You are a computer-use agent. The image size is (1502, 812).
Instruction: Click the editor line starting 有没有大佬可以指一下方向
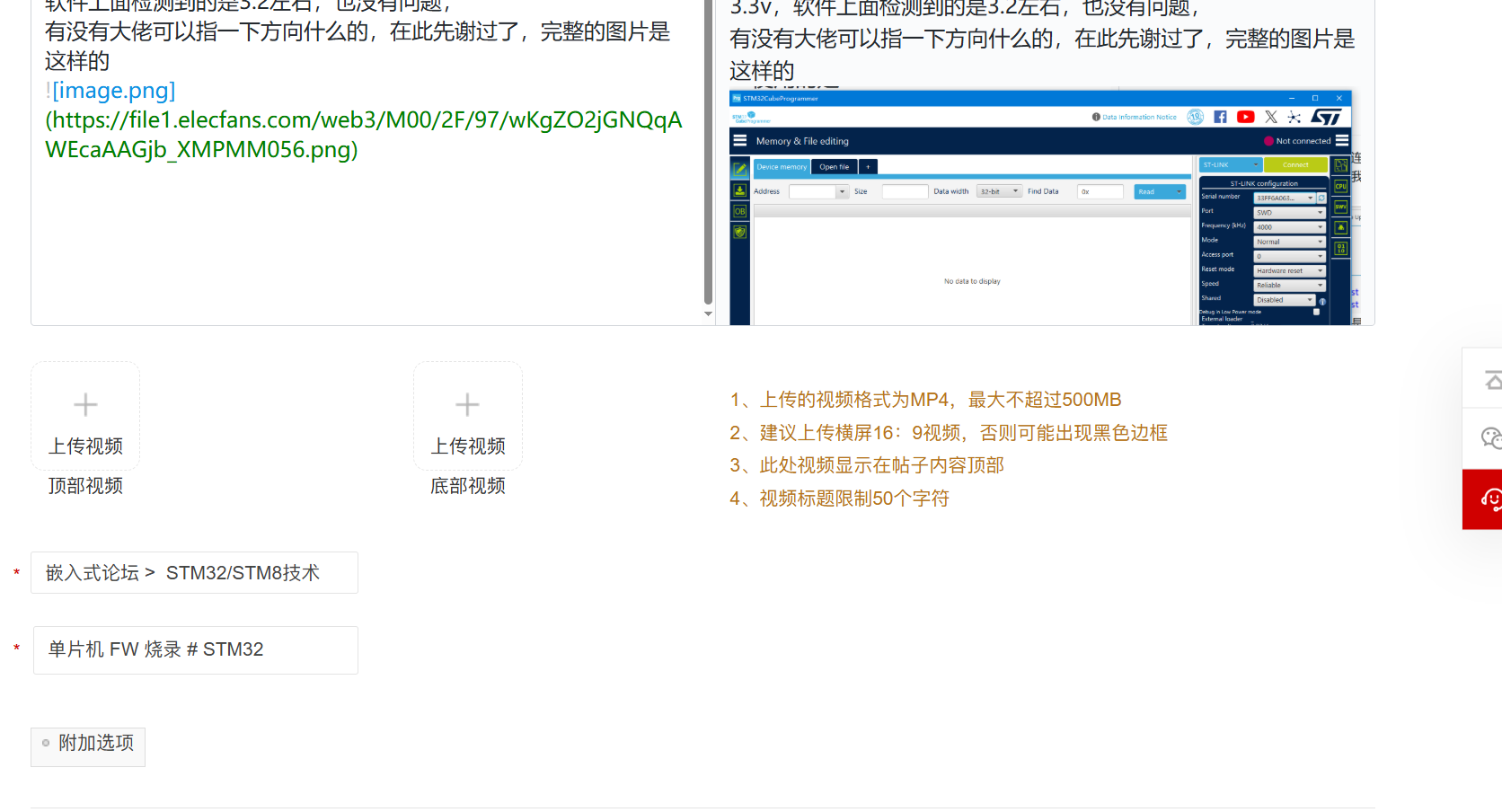click(358, 46)
